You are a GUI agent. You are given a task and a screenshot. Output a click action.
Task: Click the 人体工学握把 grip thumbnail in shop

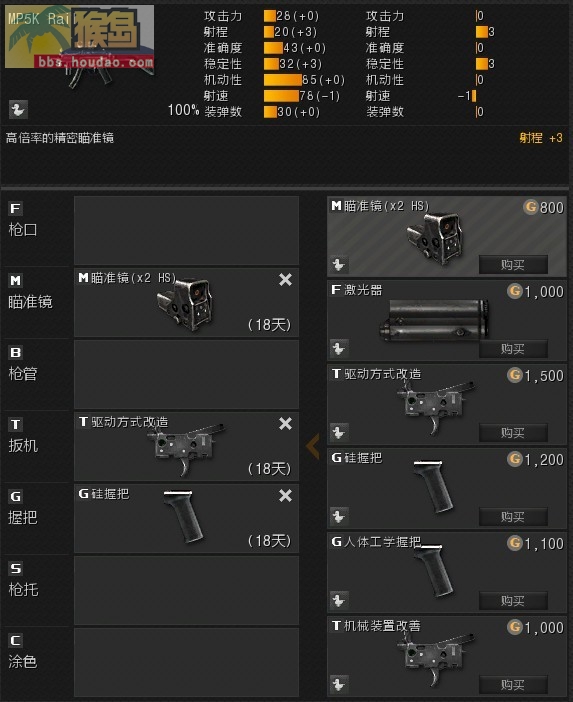pos(433,571)
